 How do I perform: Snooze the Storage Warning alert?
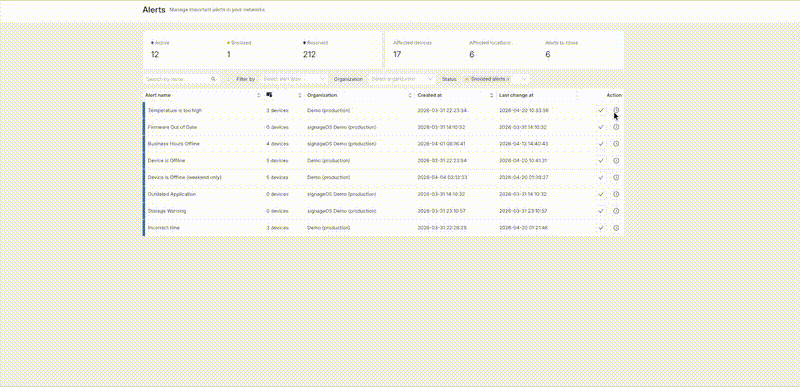point(616,211)
